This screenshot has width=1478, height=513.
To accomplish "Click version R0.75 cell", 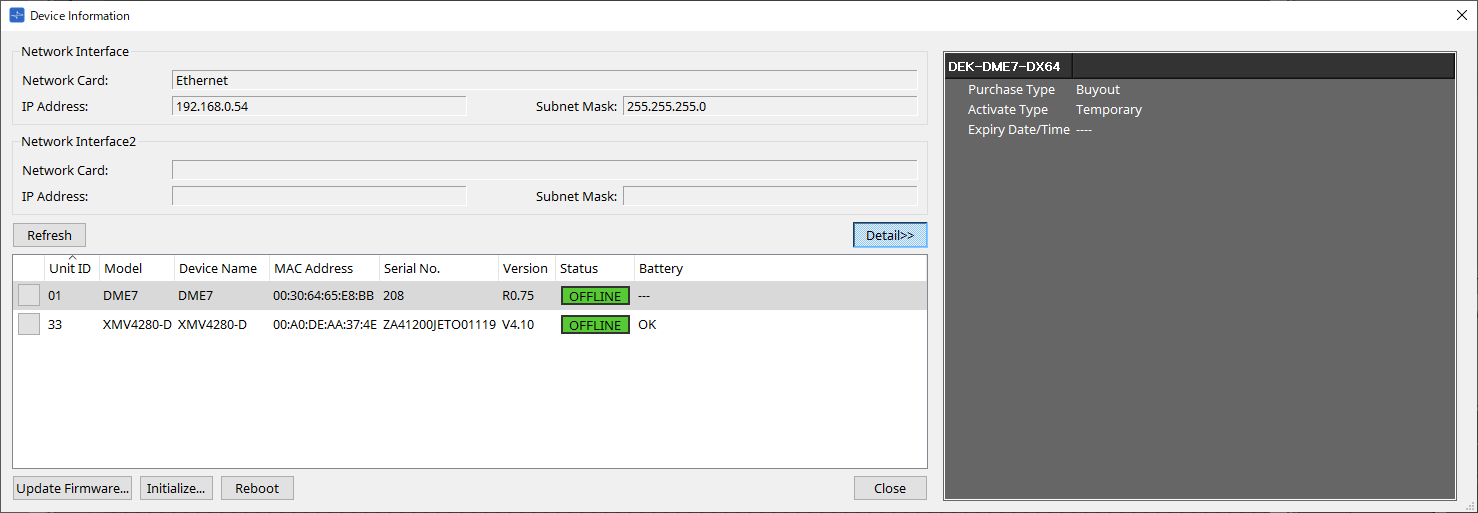I will pos(518,296).
